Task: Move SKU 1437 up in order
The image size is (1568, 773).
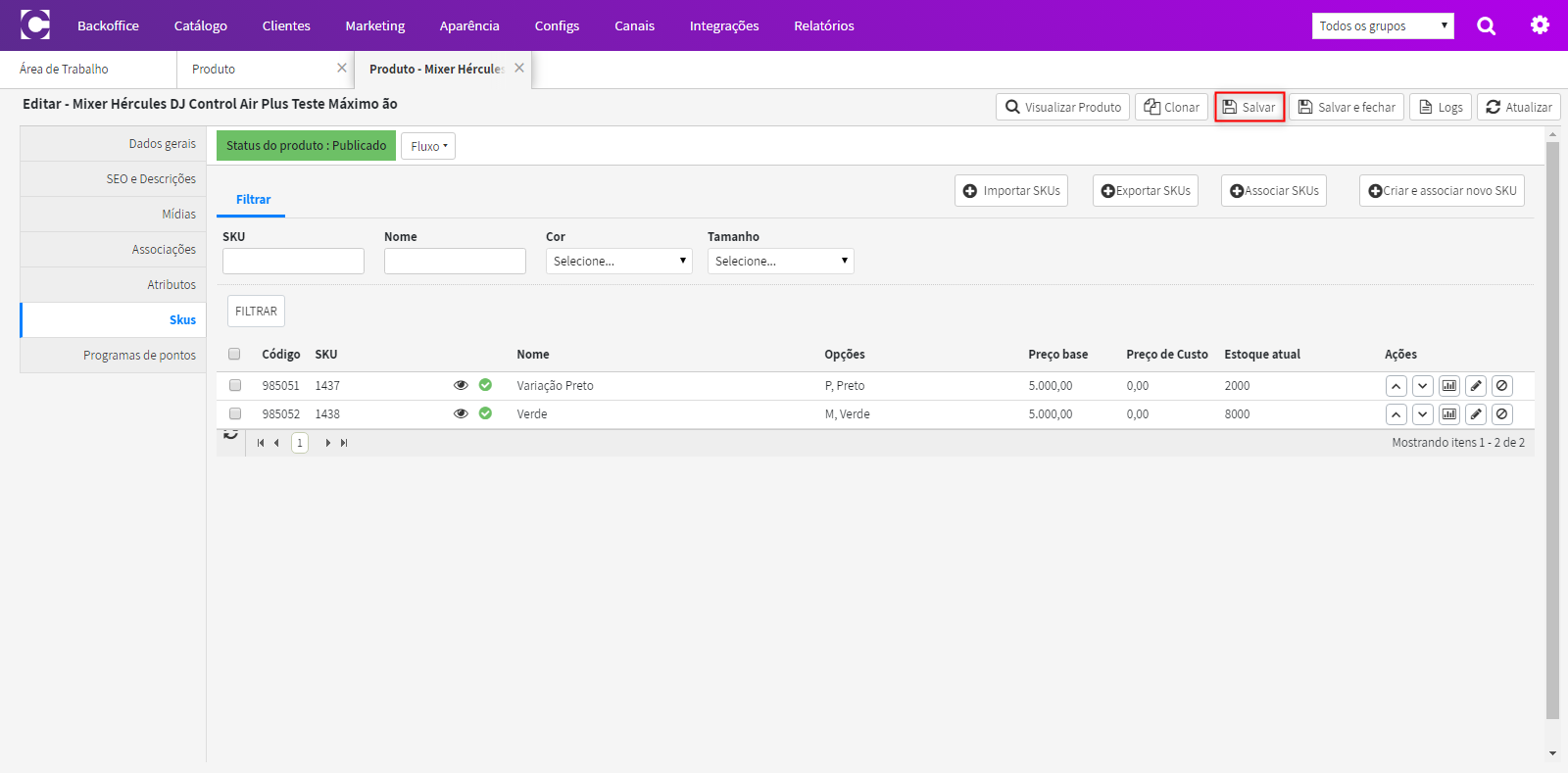Action: (x=1396, y=386)
